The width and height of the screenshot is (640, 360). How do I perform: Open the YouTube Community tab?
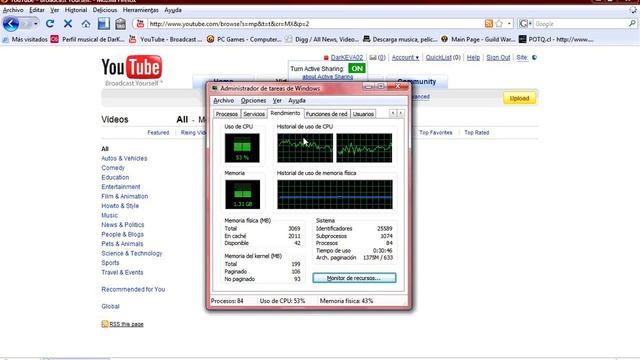[416, 81]
